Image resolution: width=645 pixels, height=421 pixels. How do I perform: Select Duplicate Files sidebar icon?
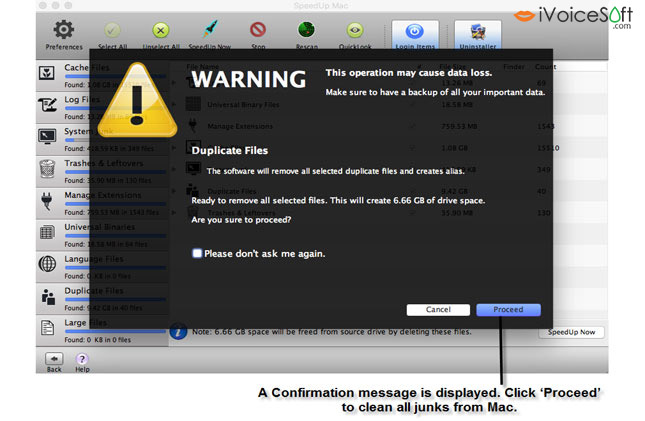click(48, 297)
